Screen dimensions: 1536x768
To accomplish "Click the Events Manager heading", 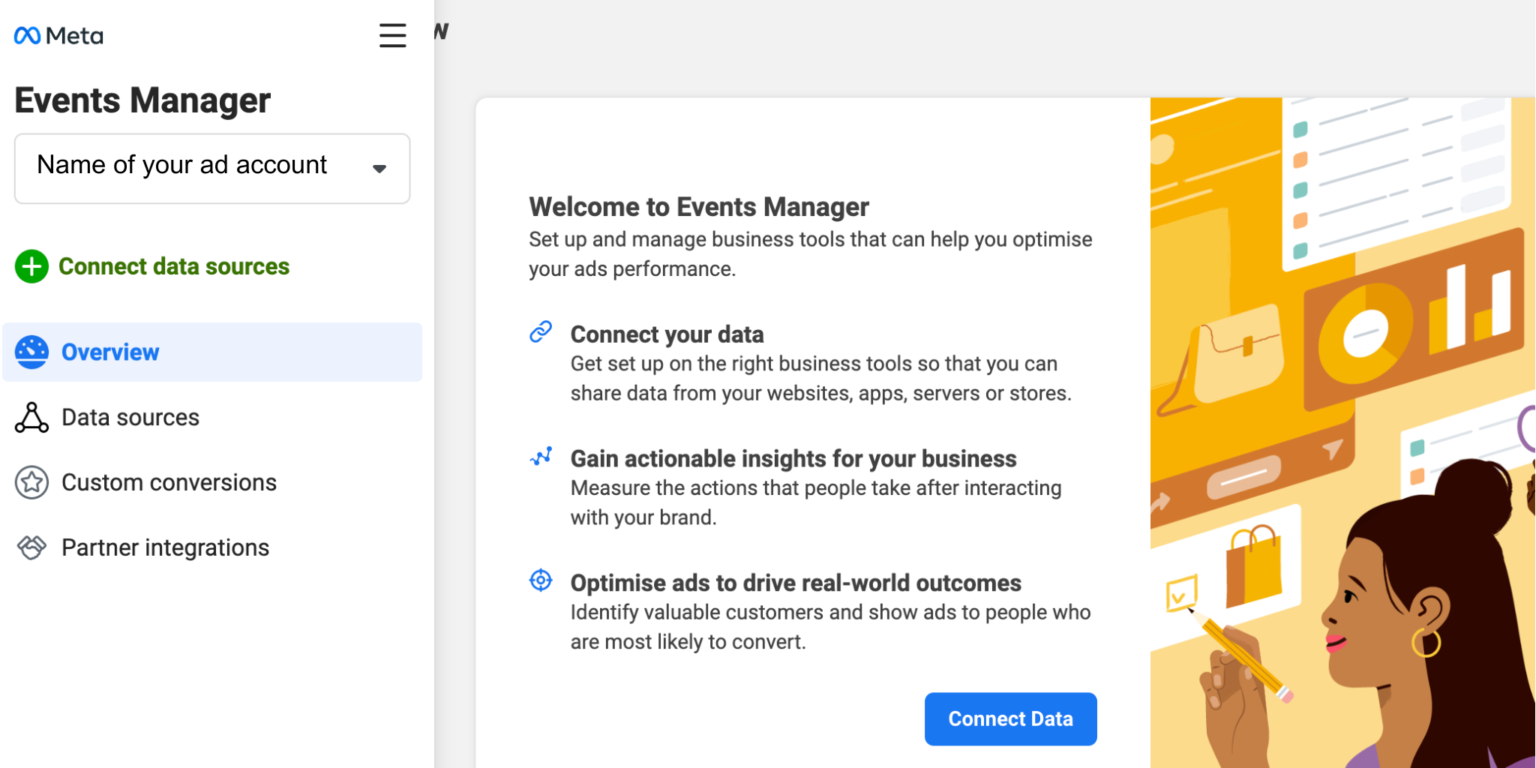I will 142,100.
